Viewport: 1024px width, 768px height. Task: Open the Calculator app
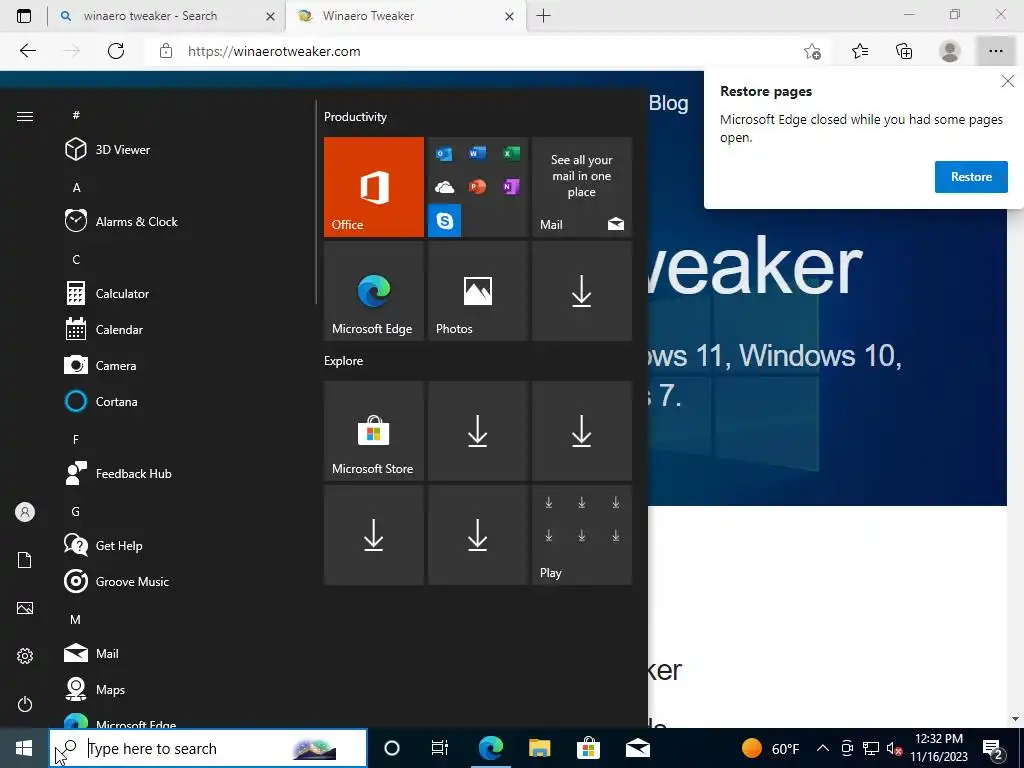pyautogui.click(x=183, y=293)
